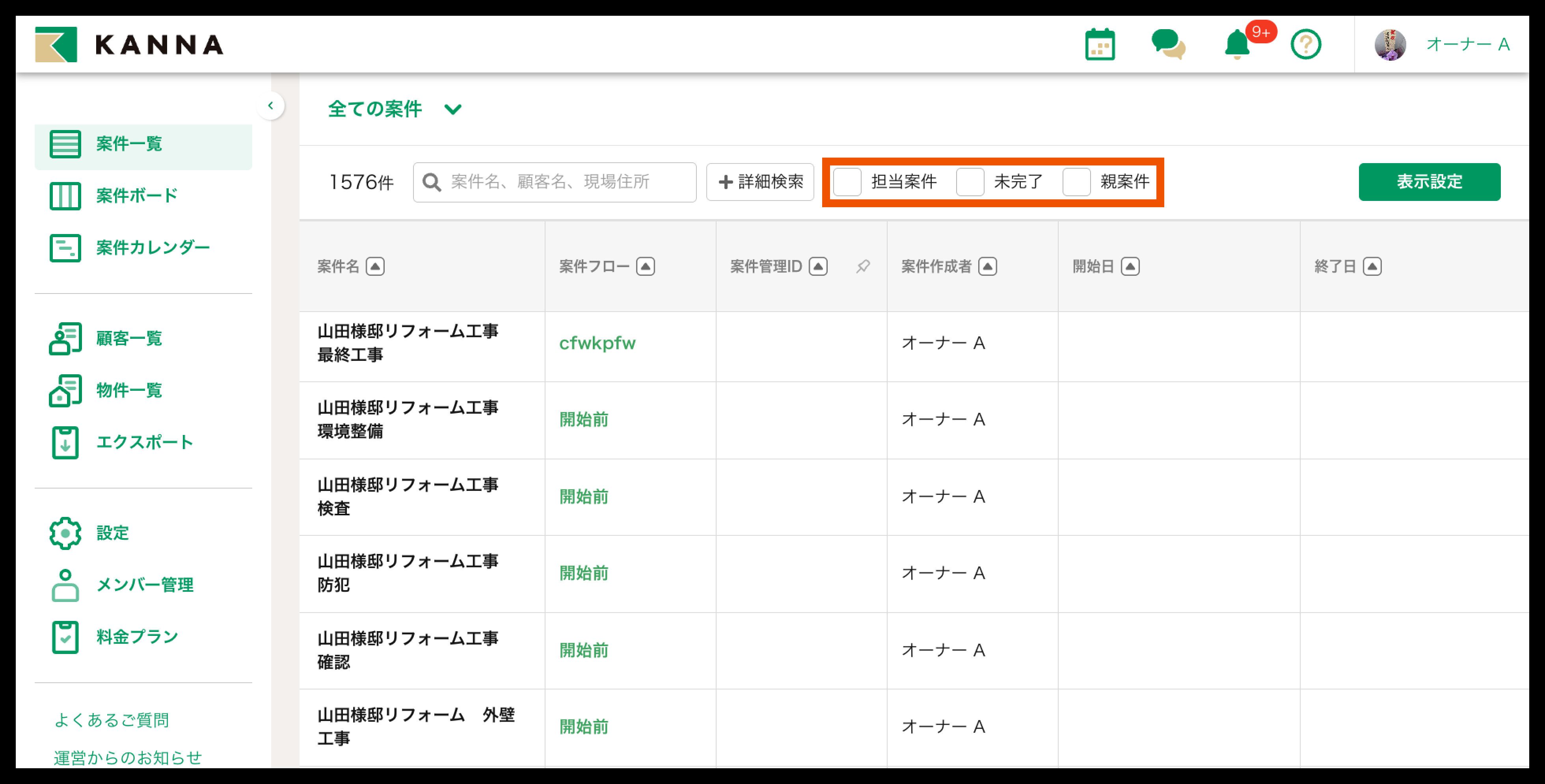Screen dimensions: 1545x784
Task: Click the 表示設定 button
Action: pyautogui.click(x=1429, y=182)
